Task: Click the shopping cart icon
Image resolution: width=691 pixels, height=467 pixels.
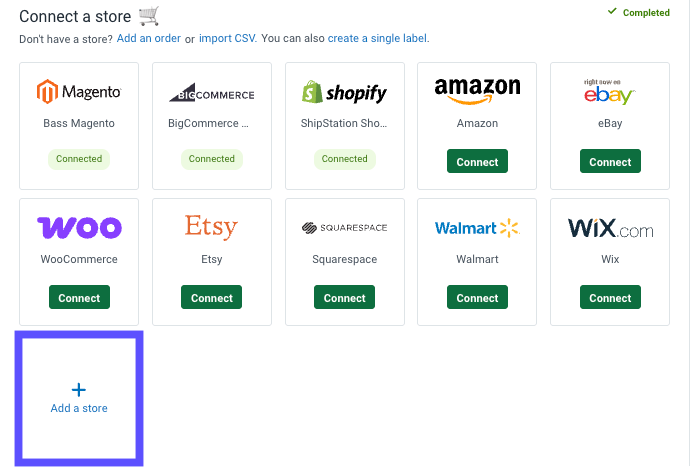Action: [149, 16]
